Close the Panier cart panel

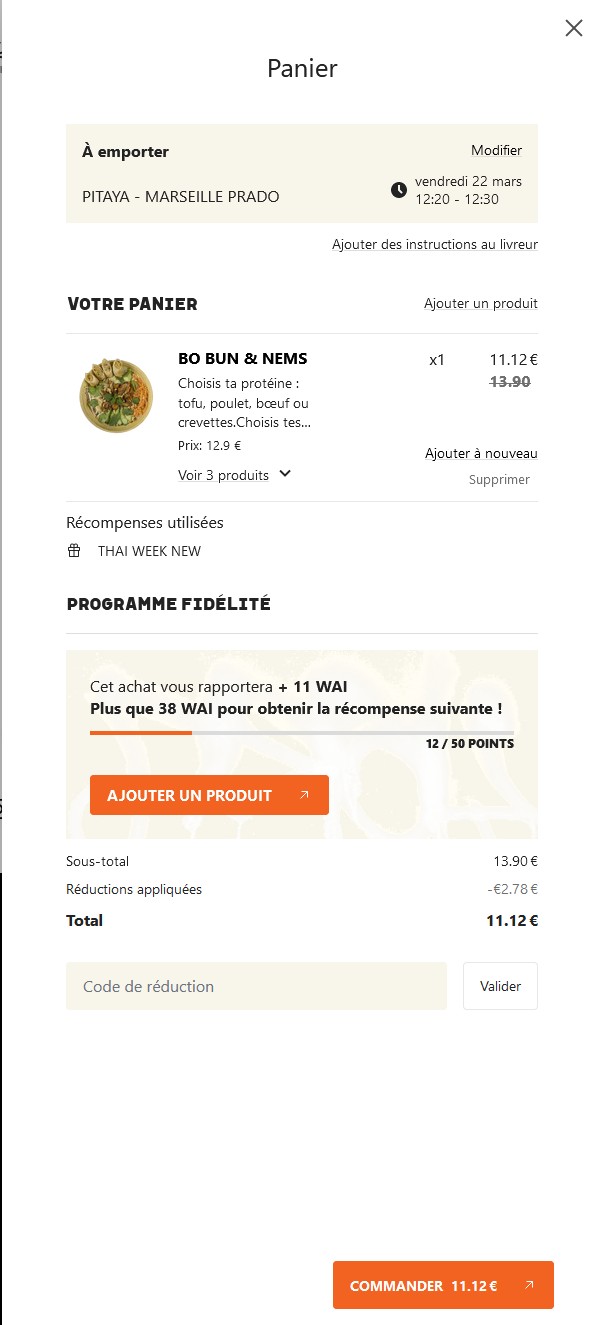click(x=574, y=28)
